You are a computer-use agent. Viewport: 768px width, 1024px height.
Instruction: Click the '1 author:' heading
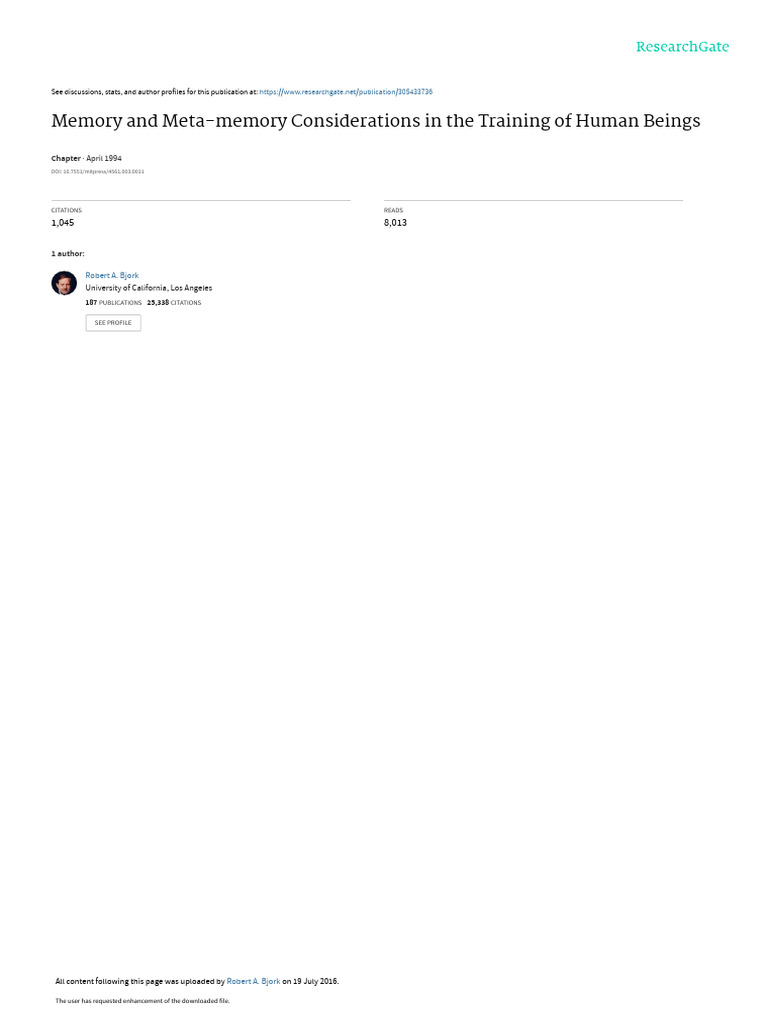[68, 253]
